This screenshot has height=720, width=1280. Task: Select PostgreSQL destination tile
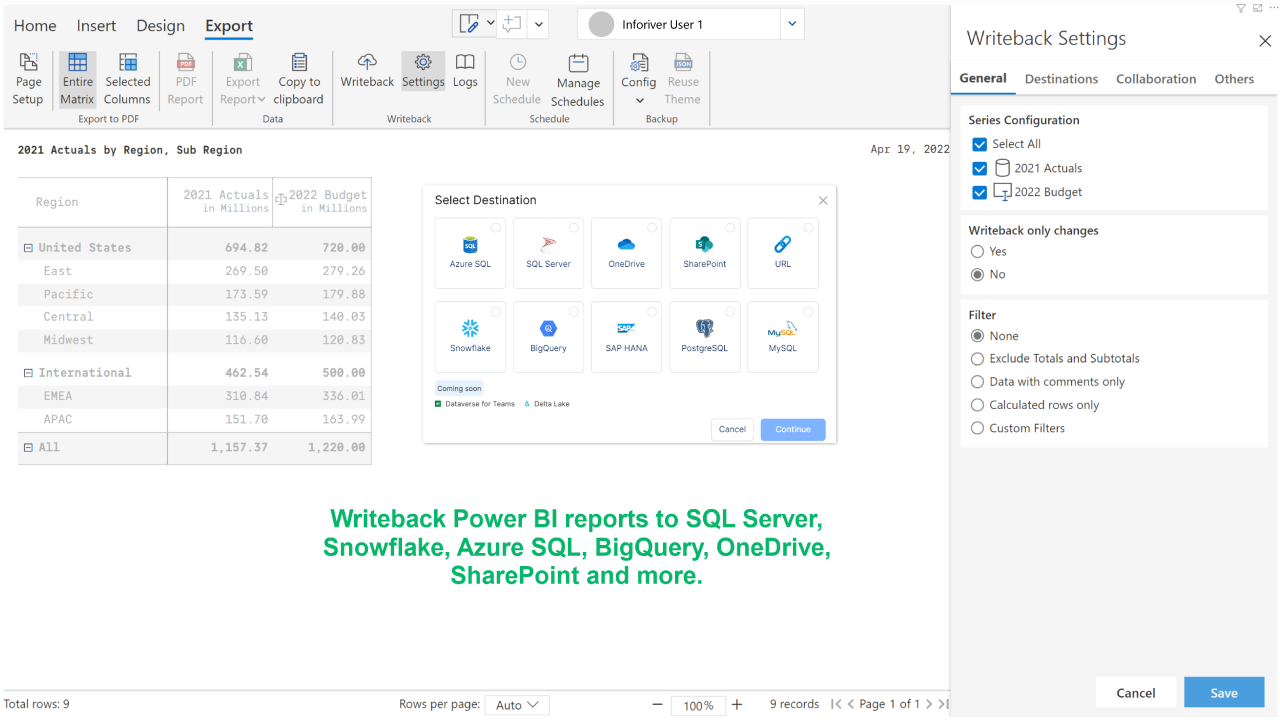704,337
